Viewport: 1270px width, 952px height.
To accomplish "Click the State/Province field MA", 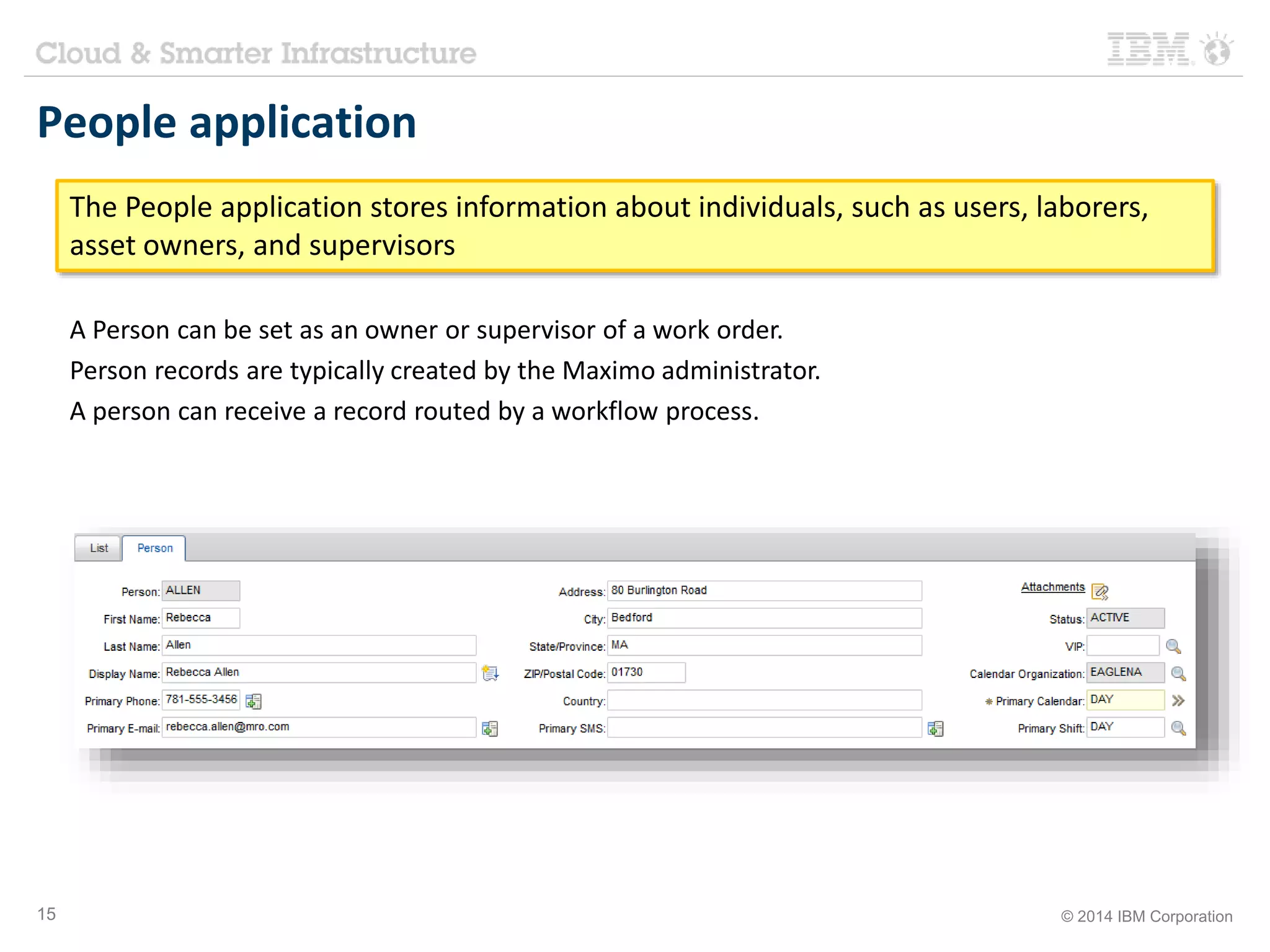I will 765,645.
